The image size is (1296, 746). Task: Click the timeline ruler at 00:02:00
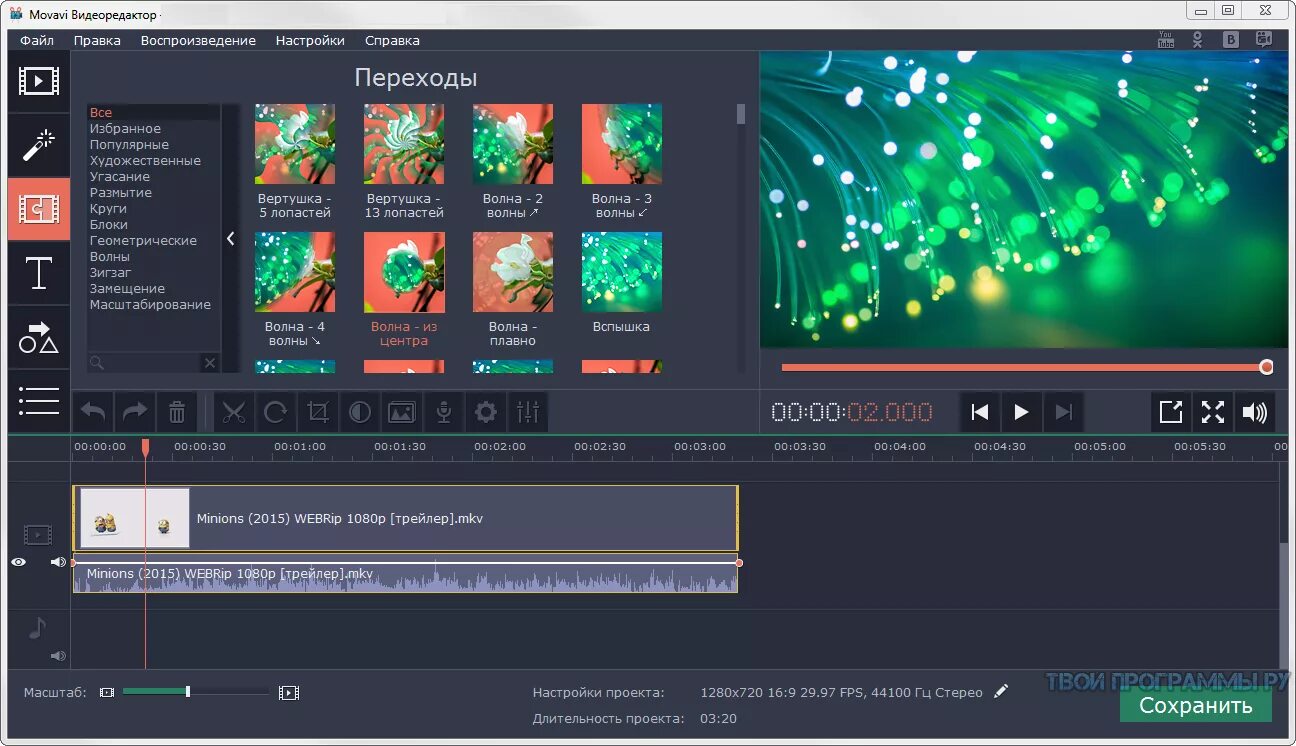point(500,447)
